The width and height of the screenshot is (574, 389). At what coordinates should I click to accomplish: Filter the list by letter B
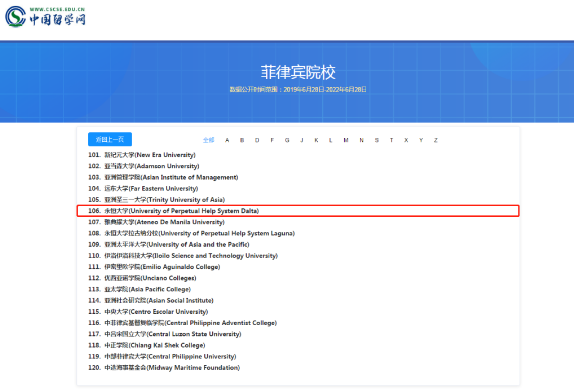pos(242,140)
